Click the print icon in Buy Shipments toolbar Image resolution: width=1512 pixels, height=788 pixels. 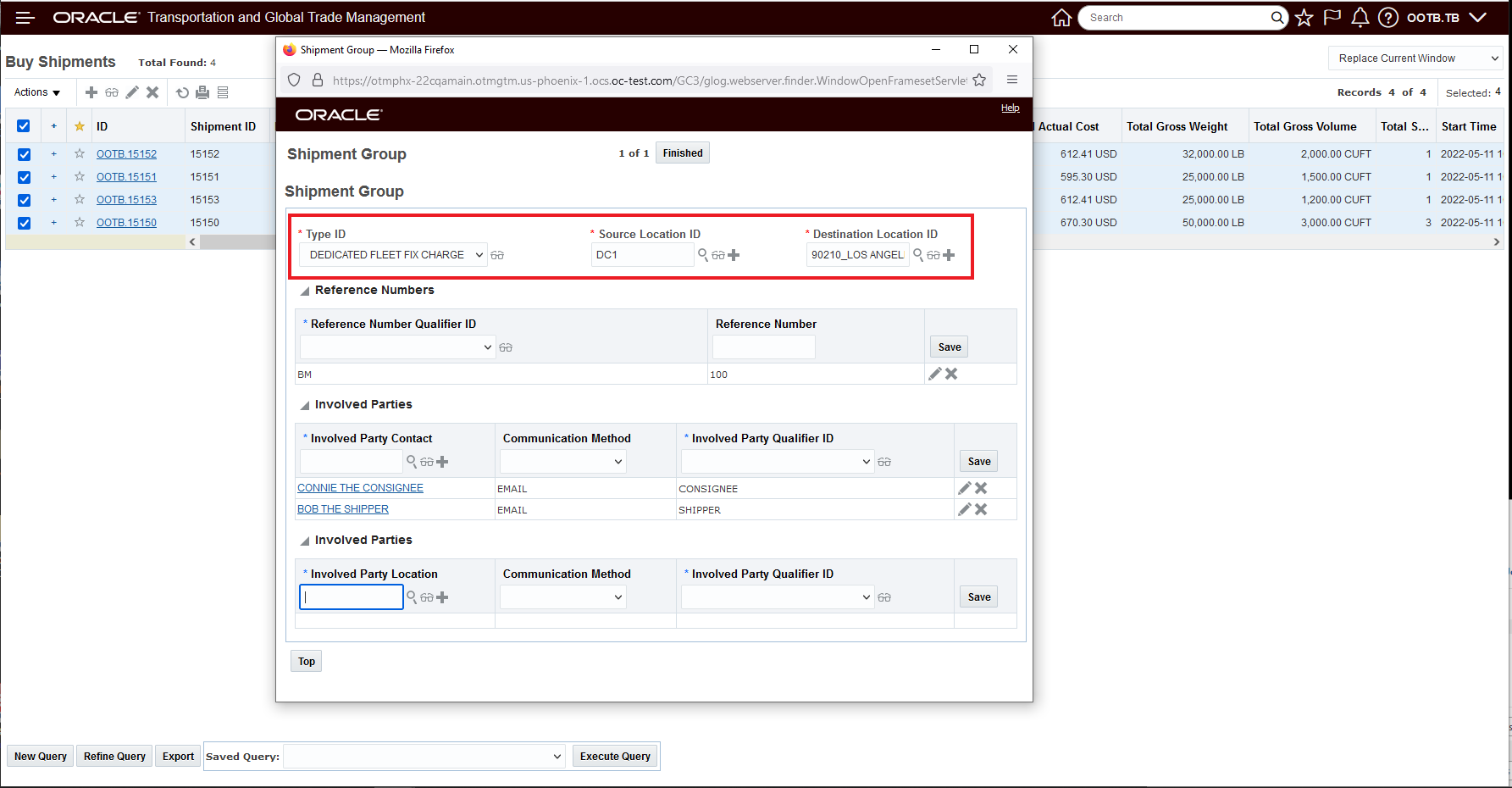coord(202,92)
